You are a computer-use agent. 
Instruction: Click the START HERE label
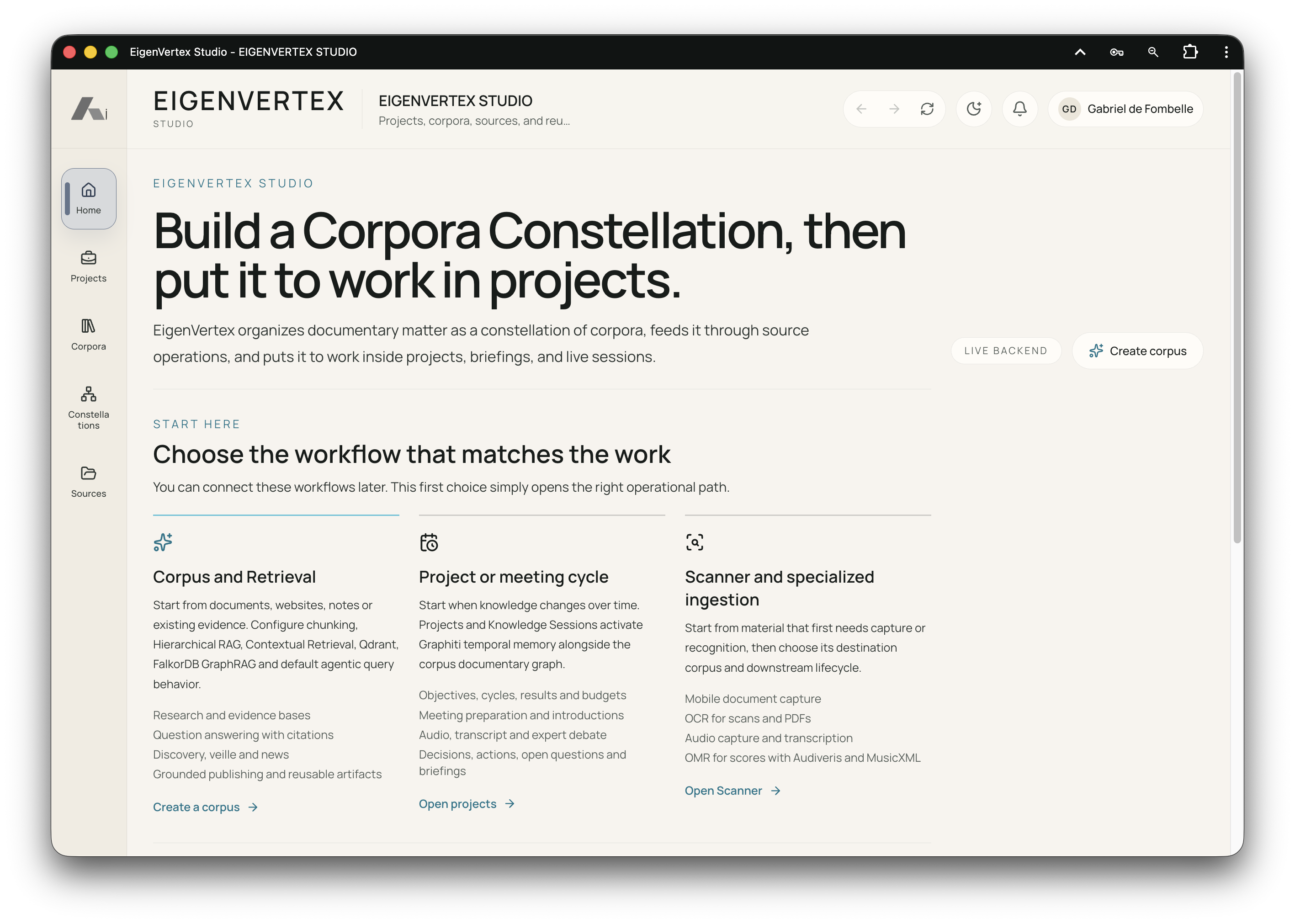197,425
